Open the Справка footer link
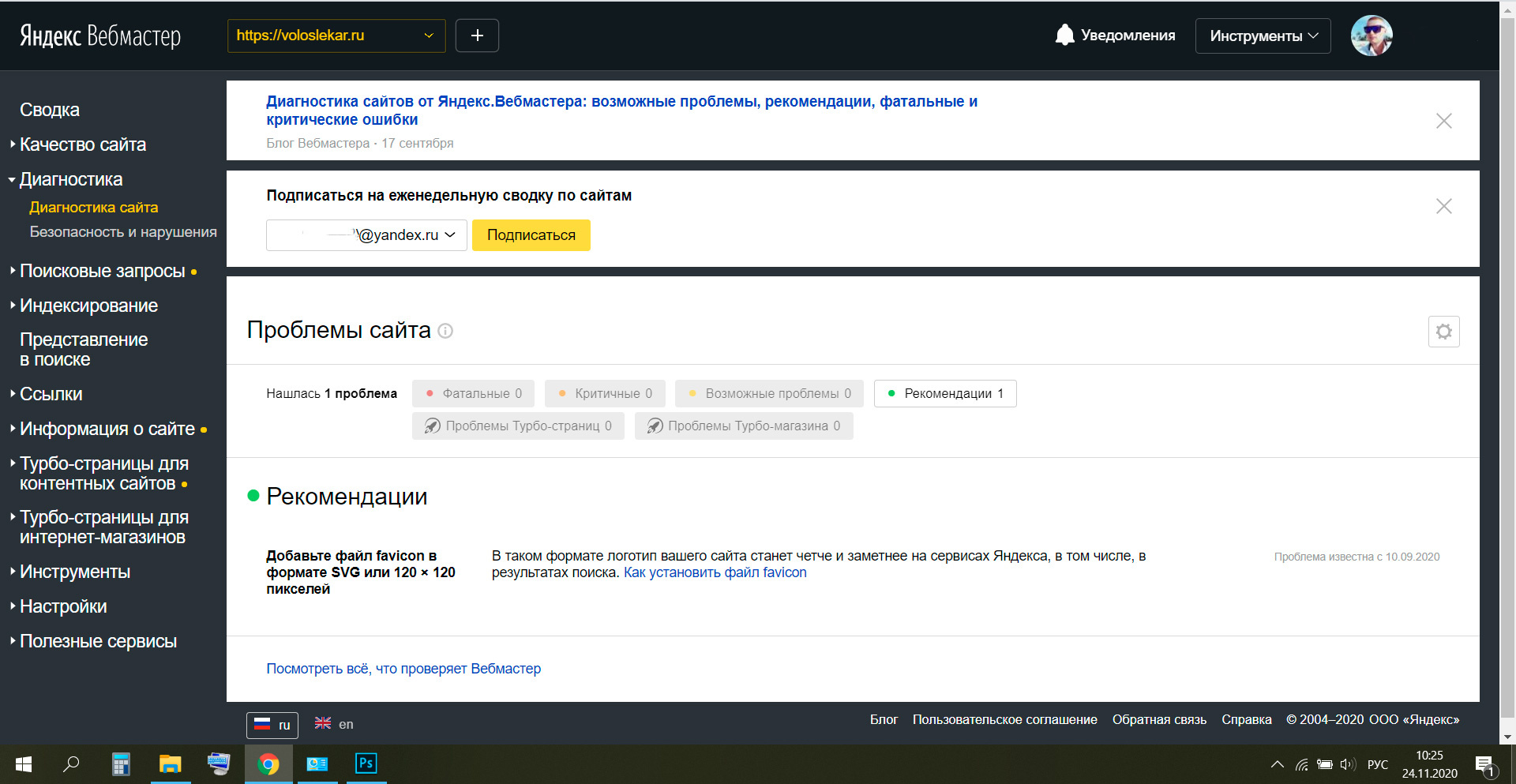This screenshot has height=784, width=1516. pos(1247,719)
